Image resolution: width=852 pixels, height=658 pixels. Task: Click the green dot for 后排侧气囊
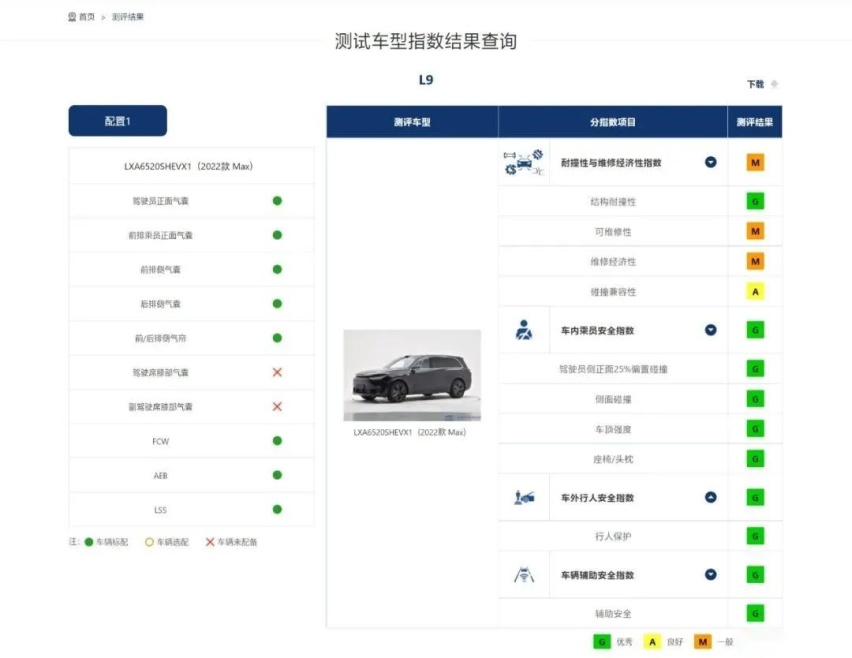[x=277, y=303]
